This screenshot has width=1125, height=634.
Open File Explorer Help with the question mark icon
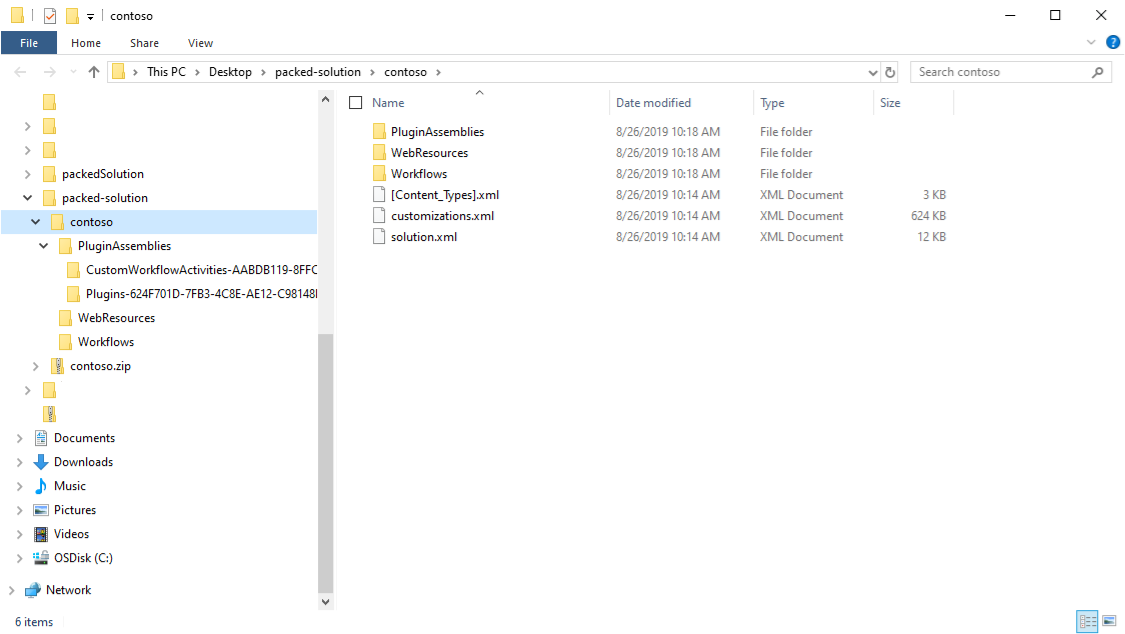tap(1113, 42)
